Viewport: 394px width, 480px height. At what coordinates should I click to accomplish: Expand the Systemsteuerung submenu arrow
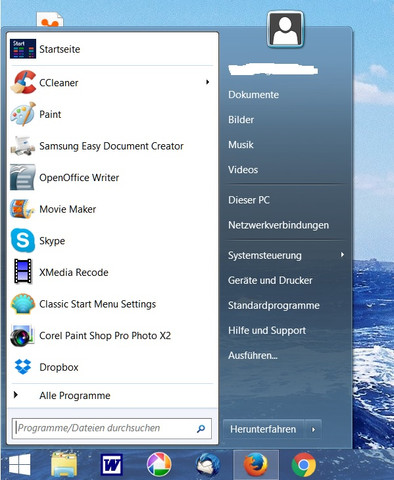click(342, 255)
